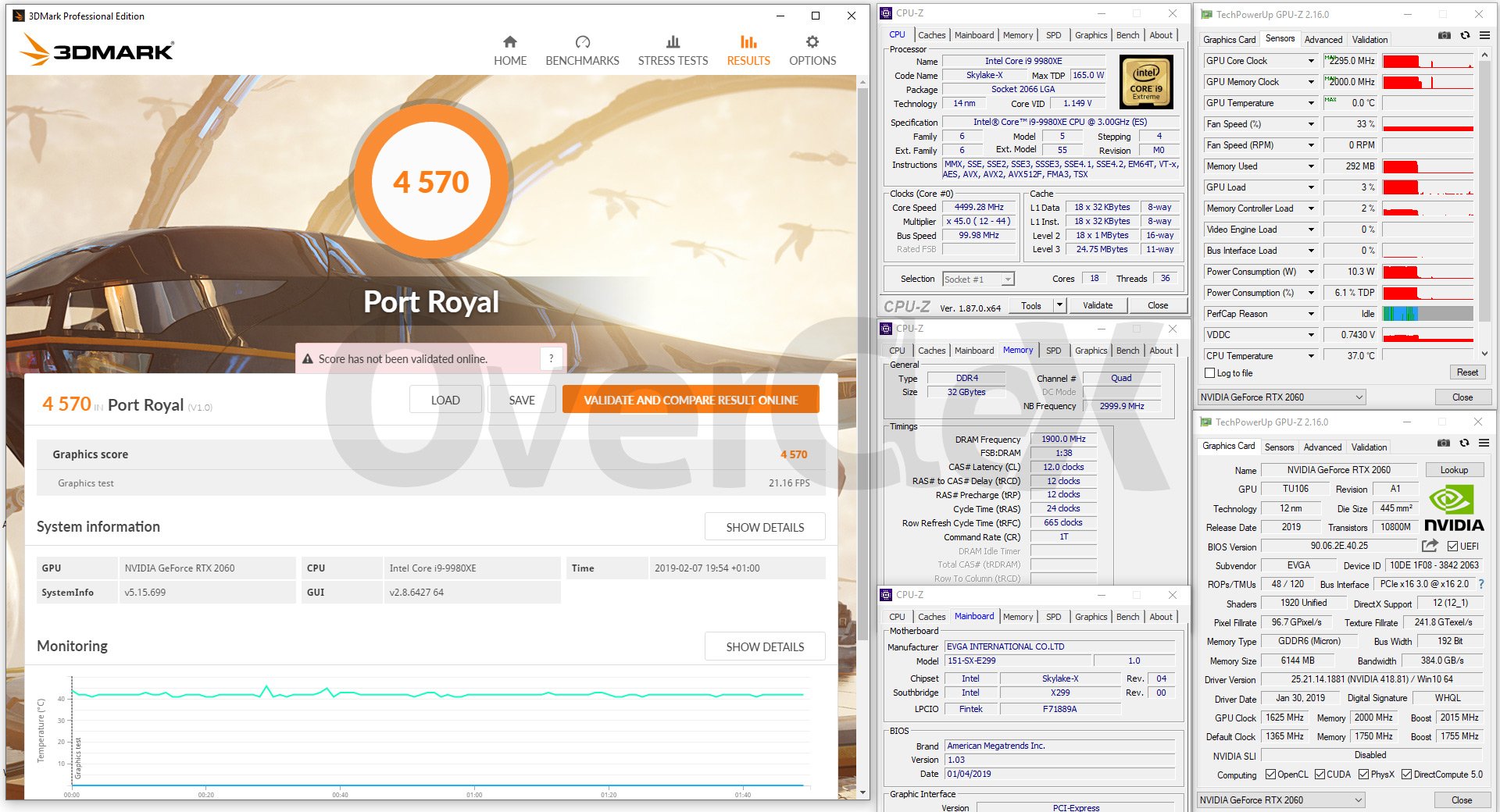Open the GPU Temperature sensor dropdown

click(x=1311, y=103)
